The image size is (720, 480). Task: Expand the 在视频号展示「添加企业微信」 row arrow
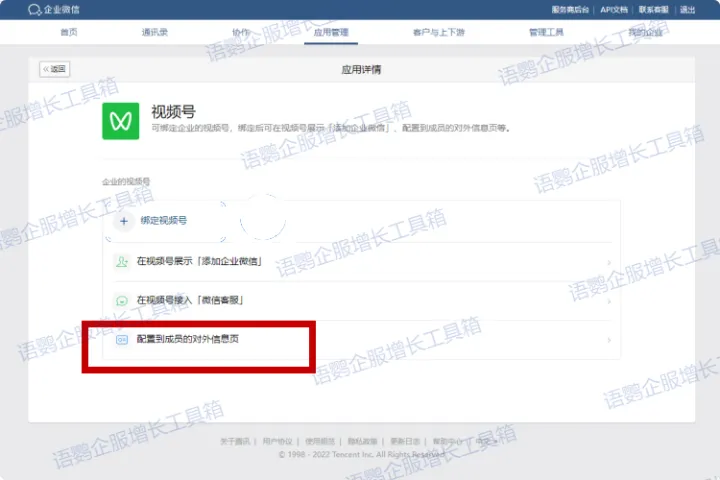point(609,262)
